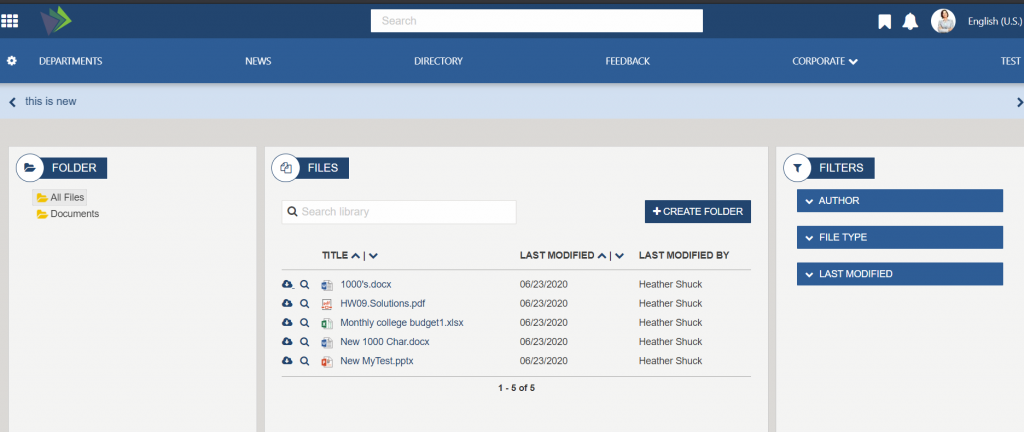Open the settings gear in navigation bar
1024x432 pixels.
pyautogui.click(x=12, y=61)
